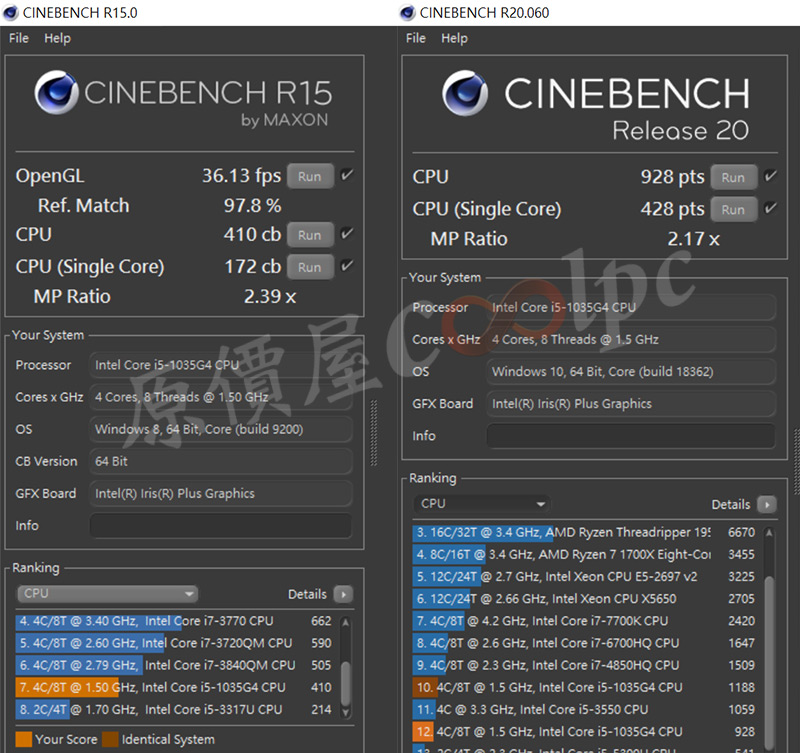Open the Help menu in Cinebench R15
Screen dimensions: 800x753
coord(57,38)
